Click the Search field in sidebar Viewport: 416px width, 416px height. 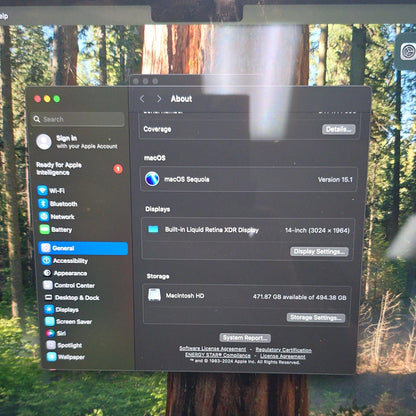click(78, 119)
